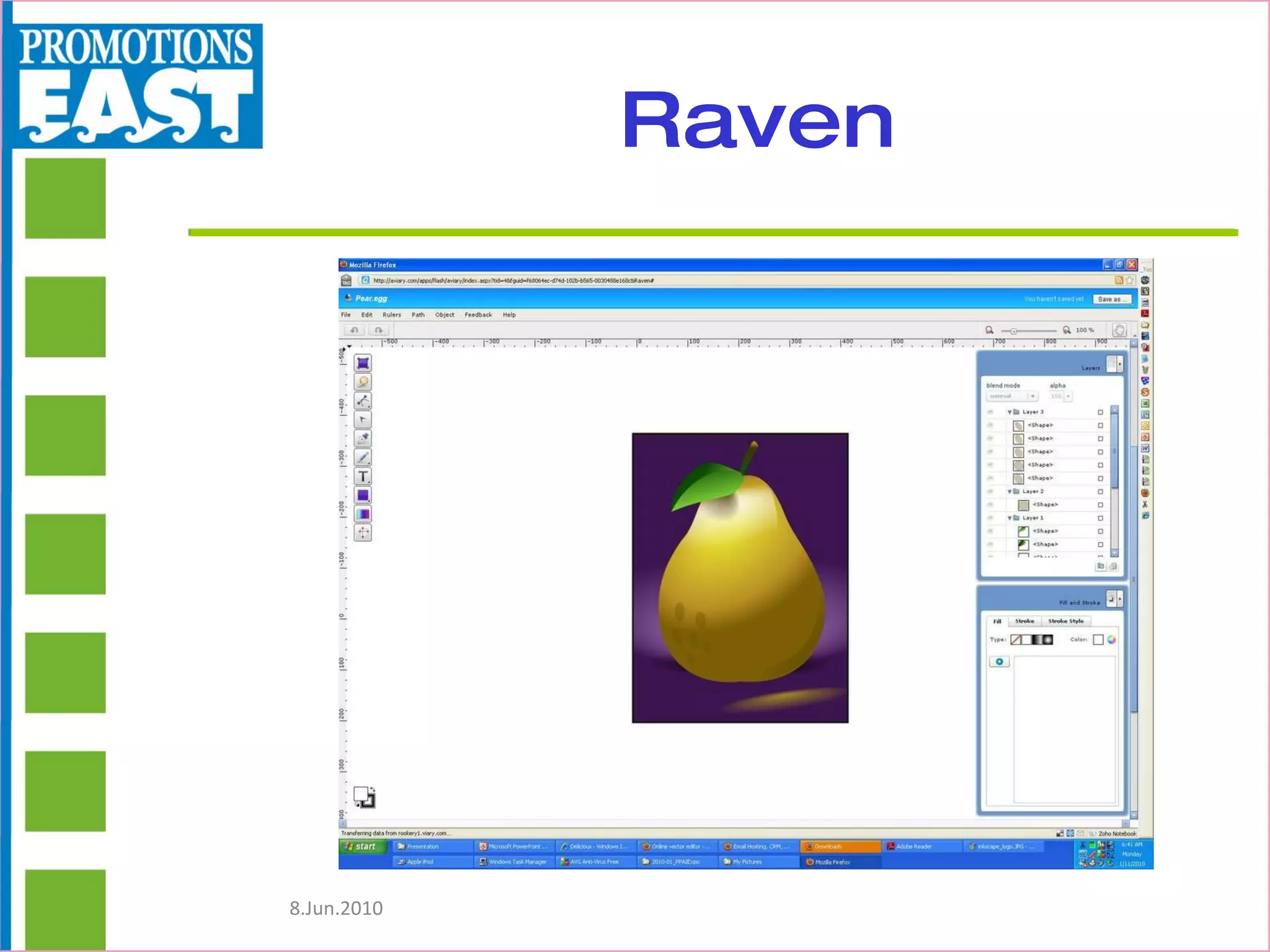
Task: Toggle visibility eye for Layer 1
Action: [990, 518]
